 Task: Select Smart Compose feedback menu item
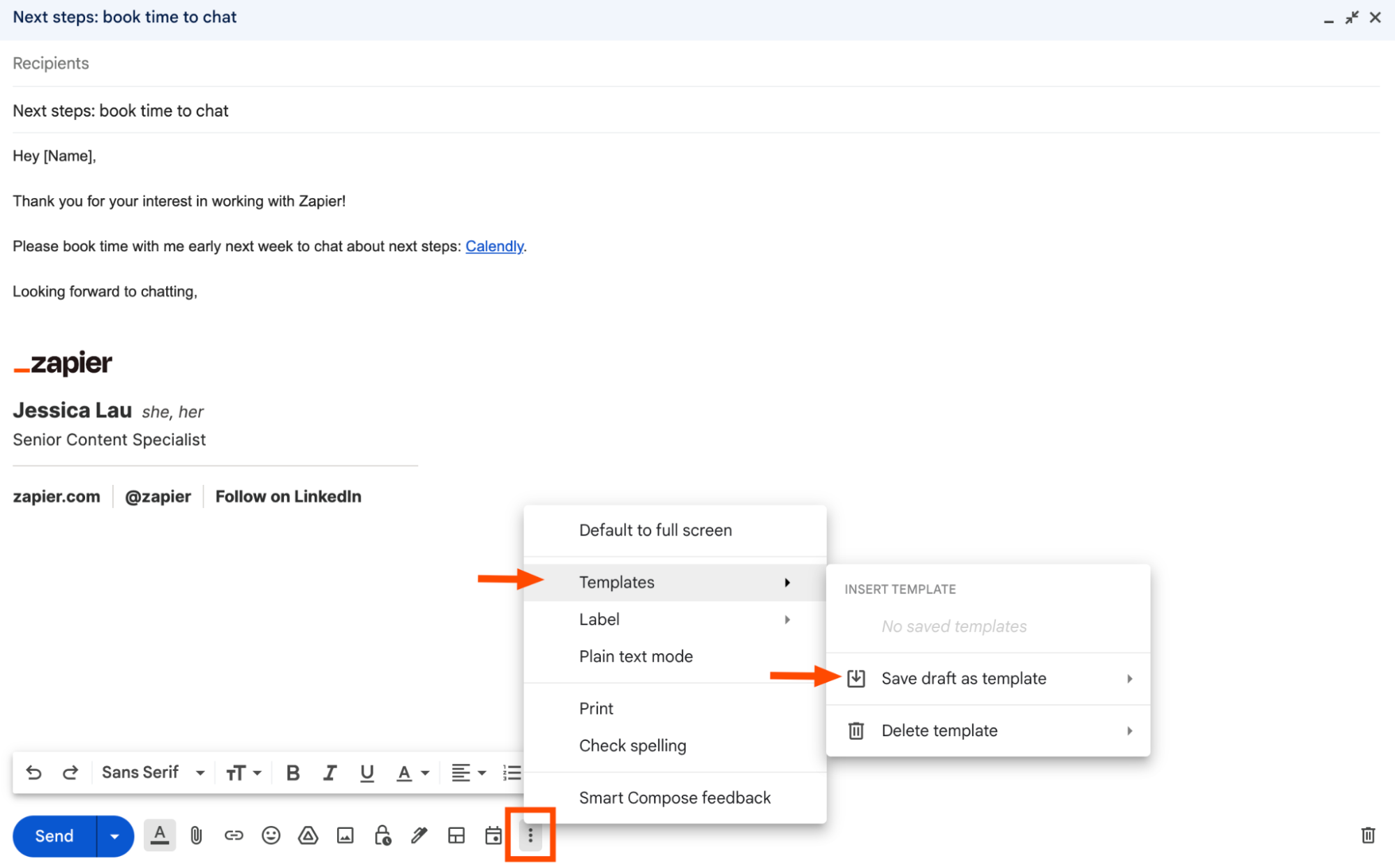pos(675,798)
